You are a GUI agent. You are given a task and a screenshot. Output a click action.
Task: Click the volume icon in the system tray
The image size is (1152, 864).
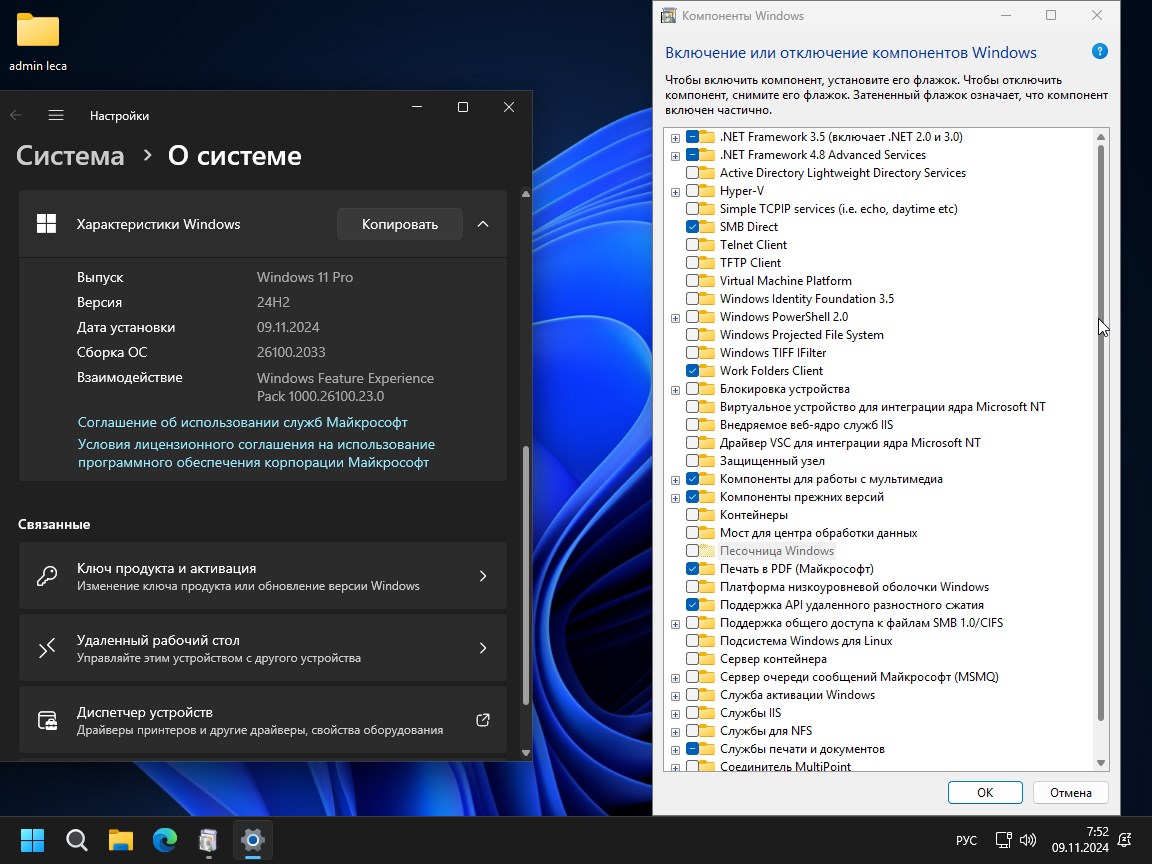click(1028, 840)
